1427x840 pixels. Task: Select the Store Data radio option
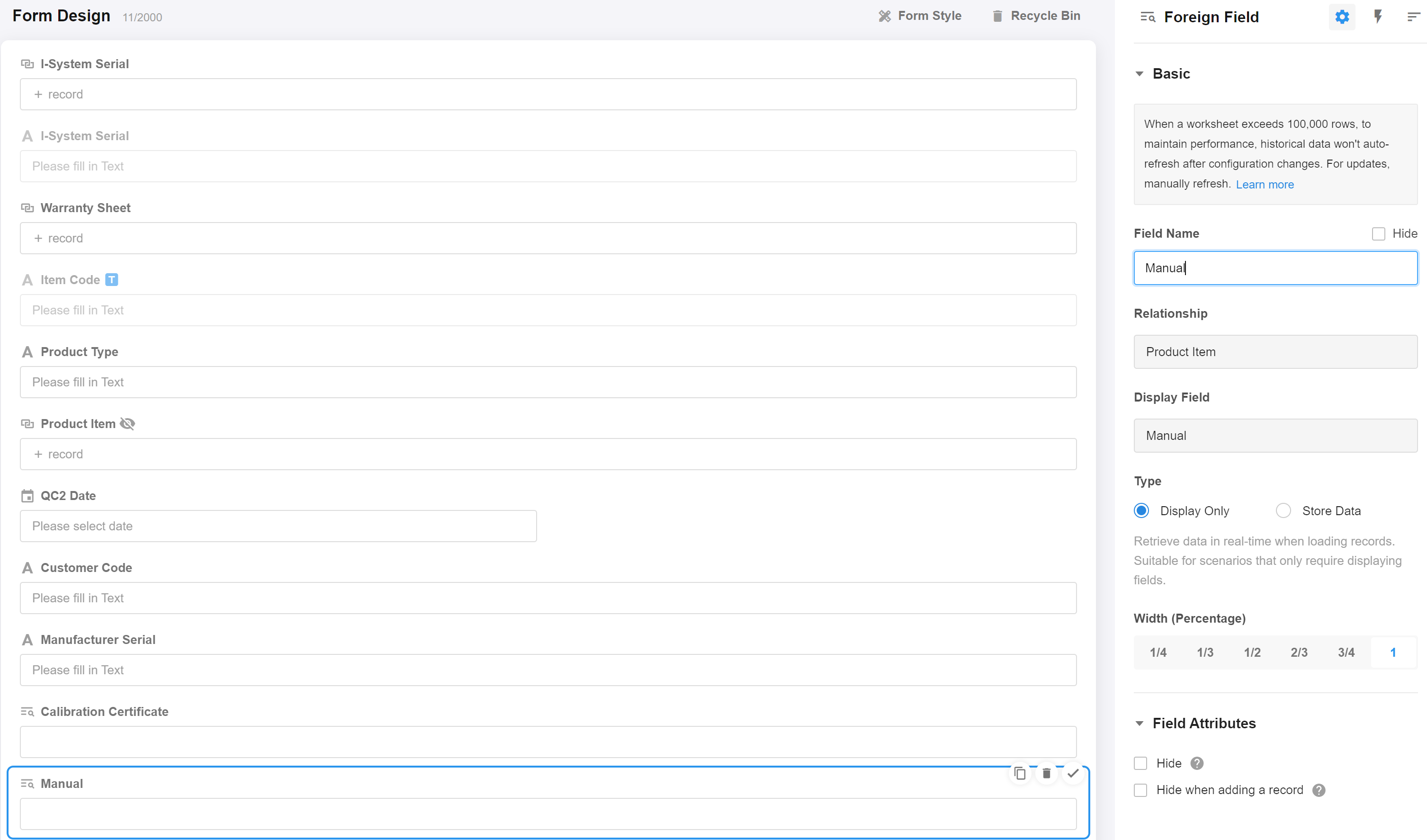(x=1283, y=510)
